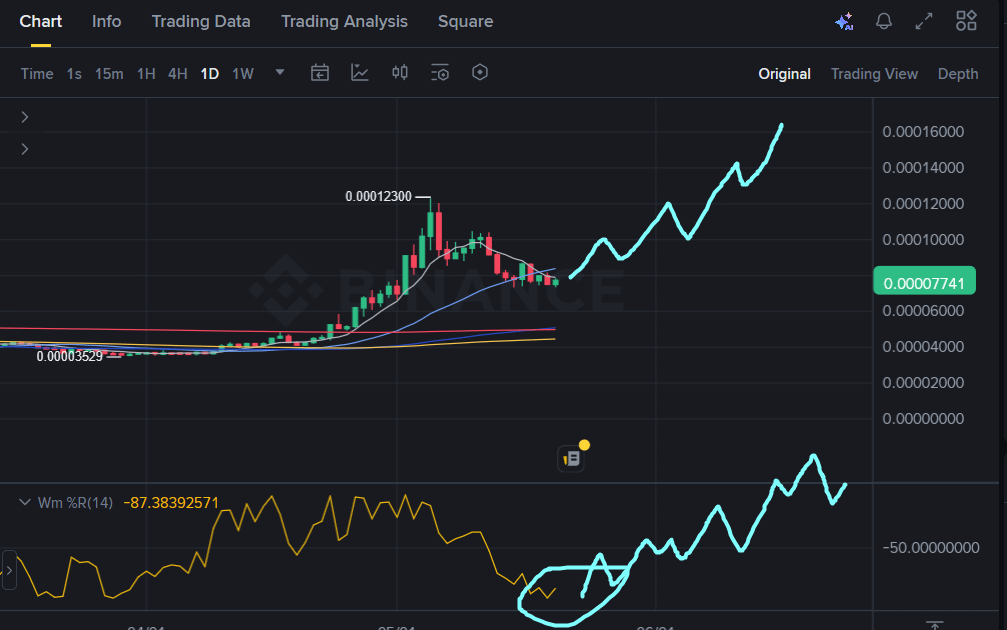Screen dimensions: 1007x630
Task: Click the 0.00012000 price axis label
Action: pyautogui.click(x=923, y=204)
